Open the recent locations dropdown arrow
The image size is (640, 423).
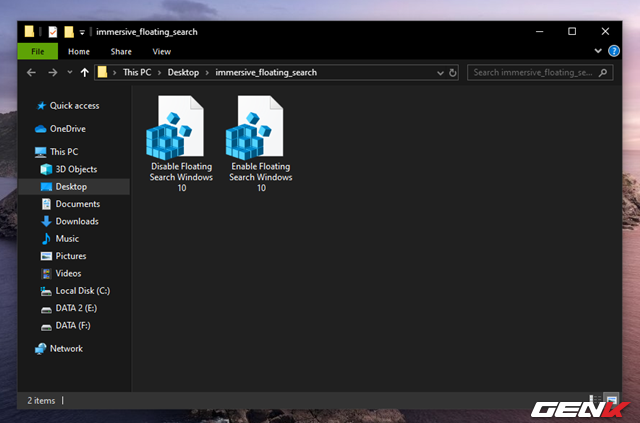click(70, 72)
